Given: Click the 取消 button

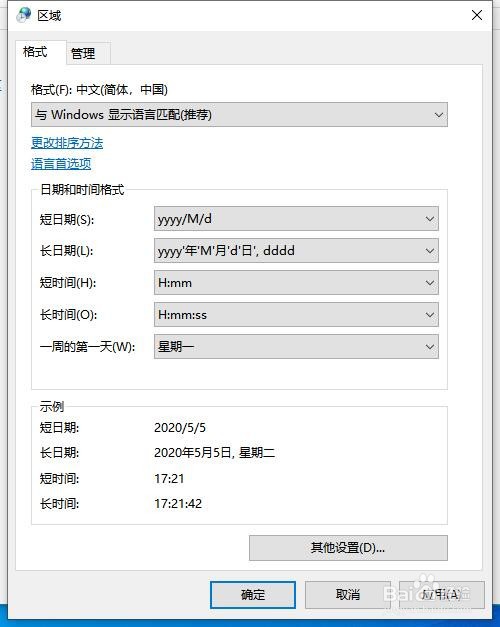Looking at the screenshot, I should click(x=348, y=595).
